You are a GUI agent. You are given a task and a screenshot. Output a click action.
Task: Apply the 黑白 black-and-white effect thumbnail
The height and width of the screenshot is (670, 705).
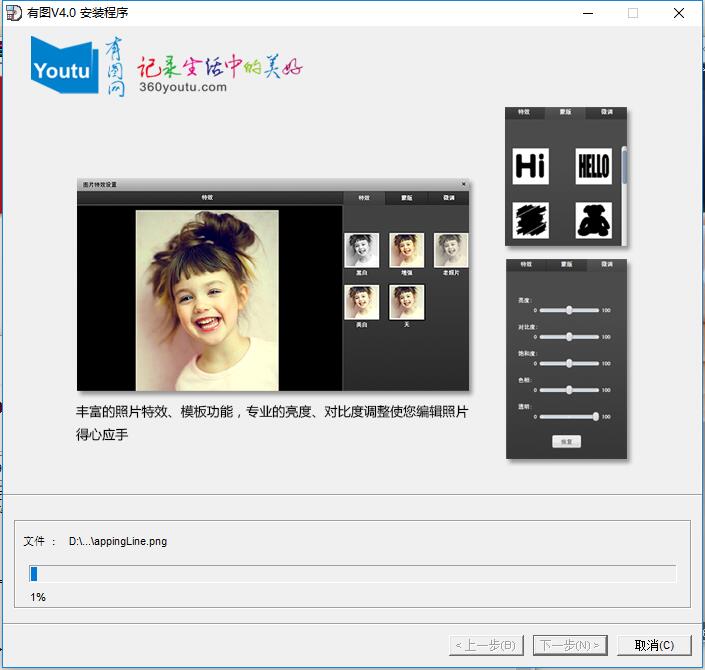[361, 250]
